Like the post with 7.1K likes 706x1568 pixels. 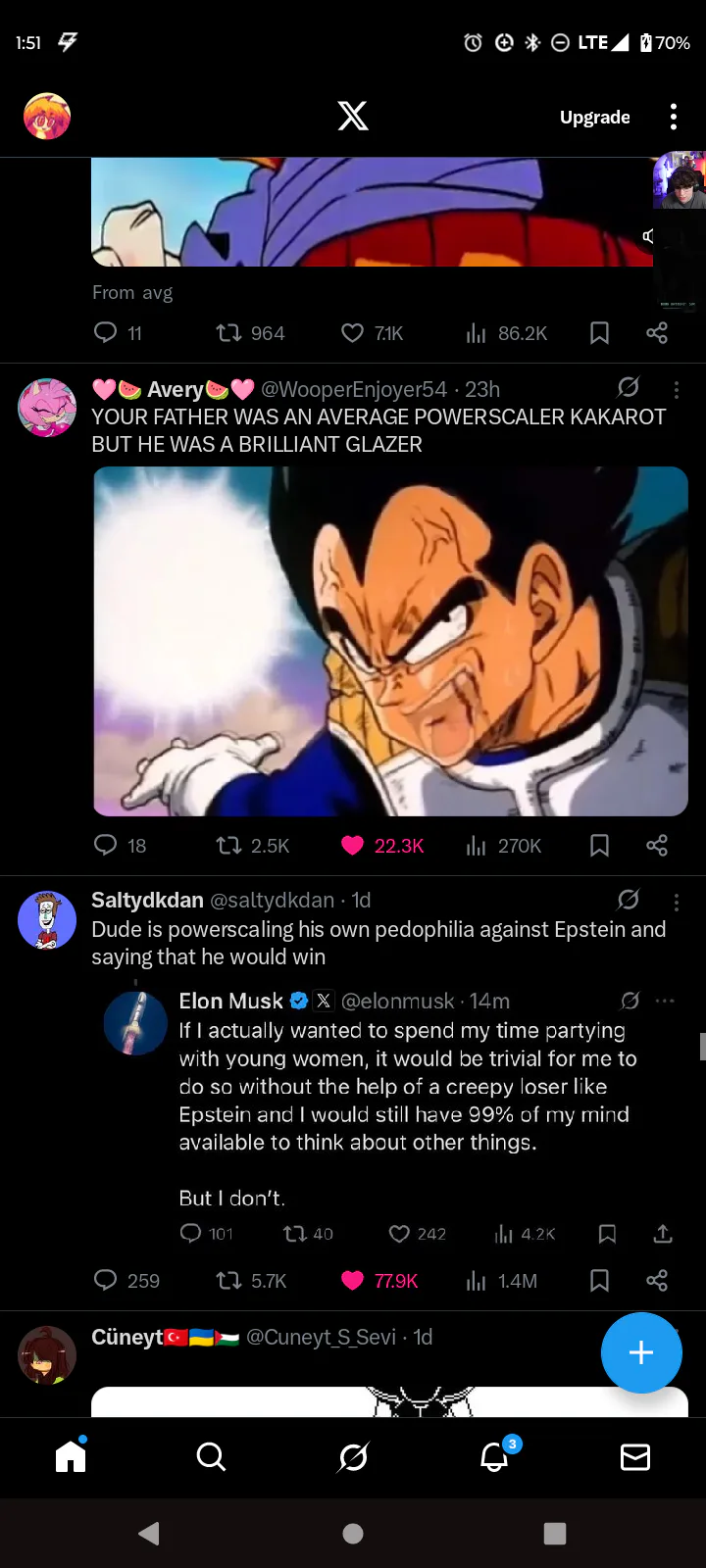(353, 333)
